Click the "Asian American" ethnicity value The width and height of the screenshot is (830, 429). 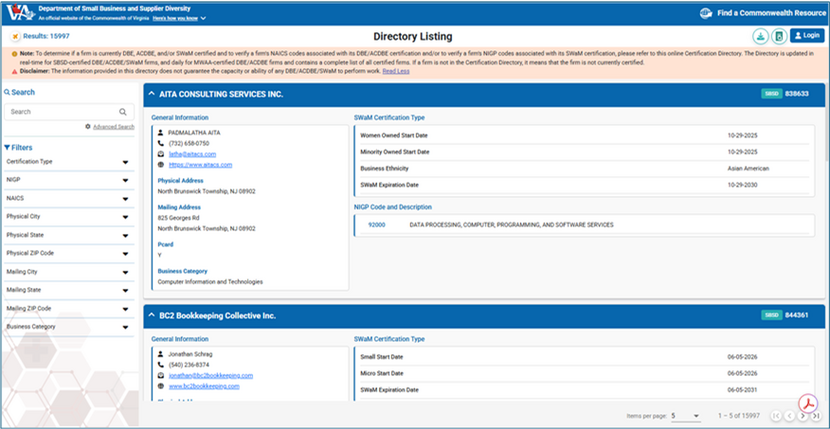point(748,168)
